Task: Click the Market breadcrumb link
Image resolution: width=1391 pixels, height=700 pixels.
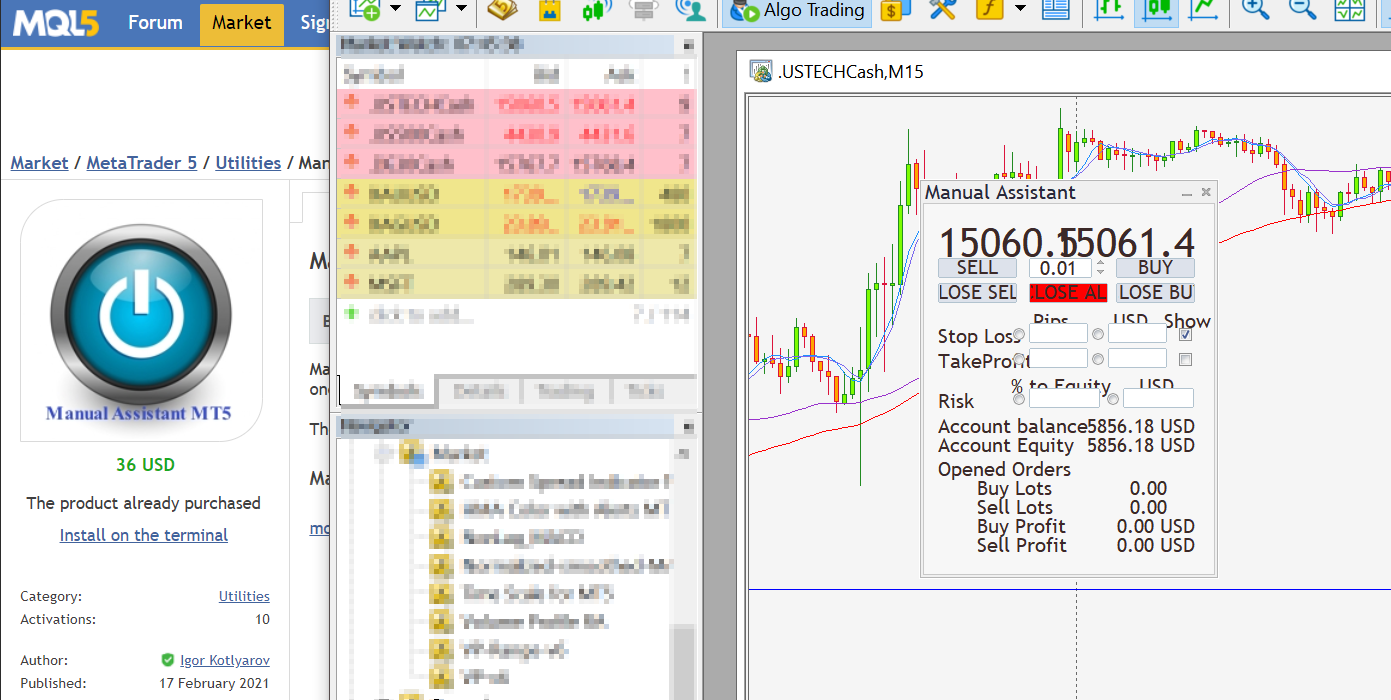Action: click(40, 163)
